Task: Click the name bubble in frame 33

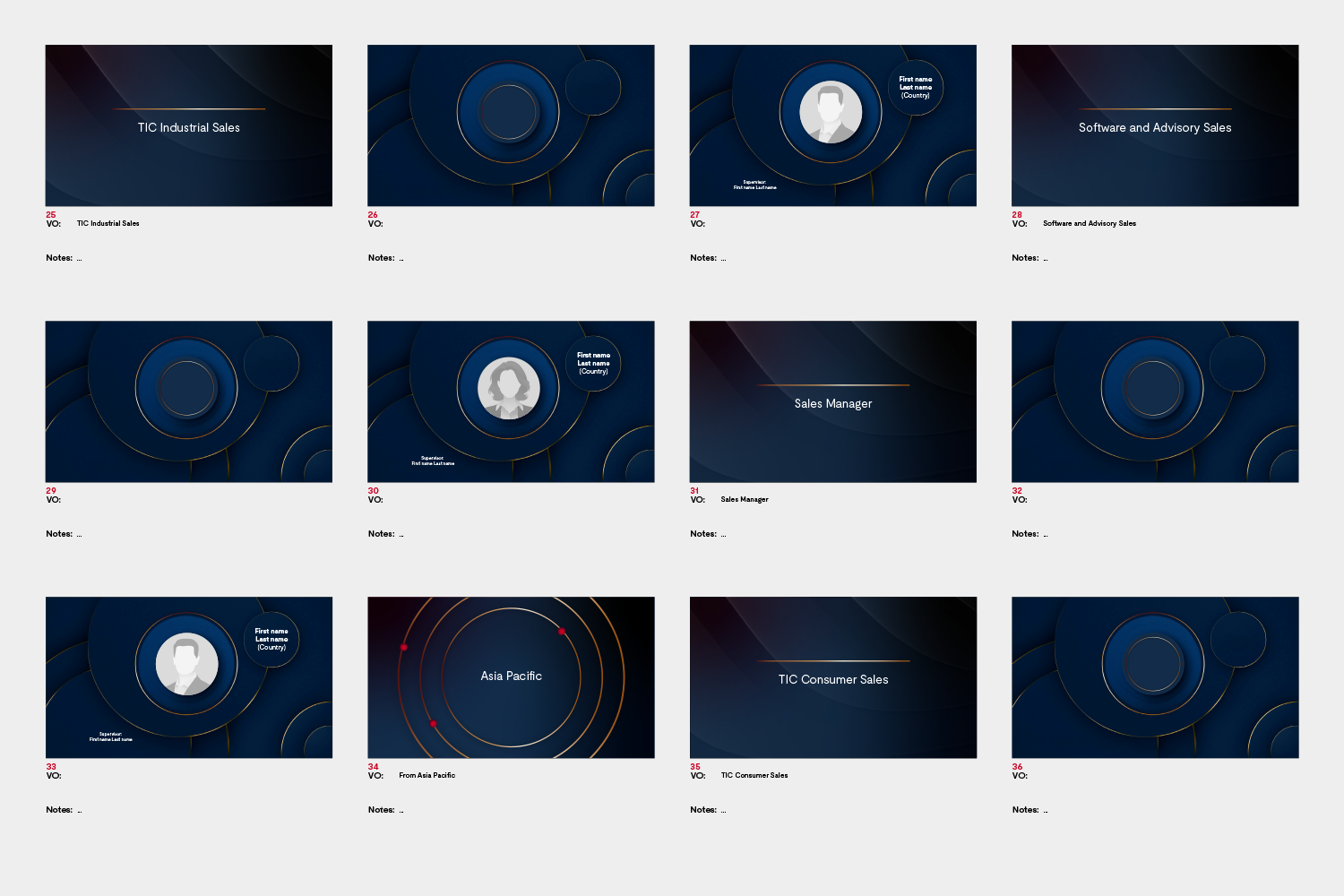Action: click(x=271, y=640)
